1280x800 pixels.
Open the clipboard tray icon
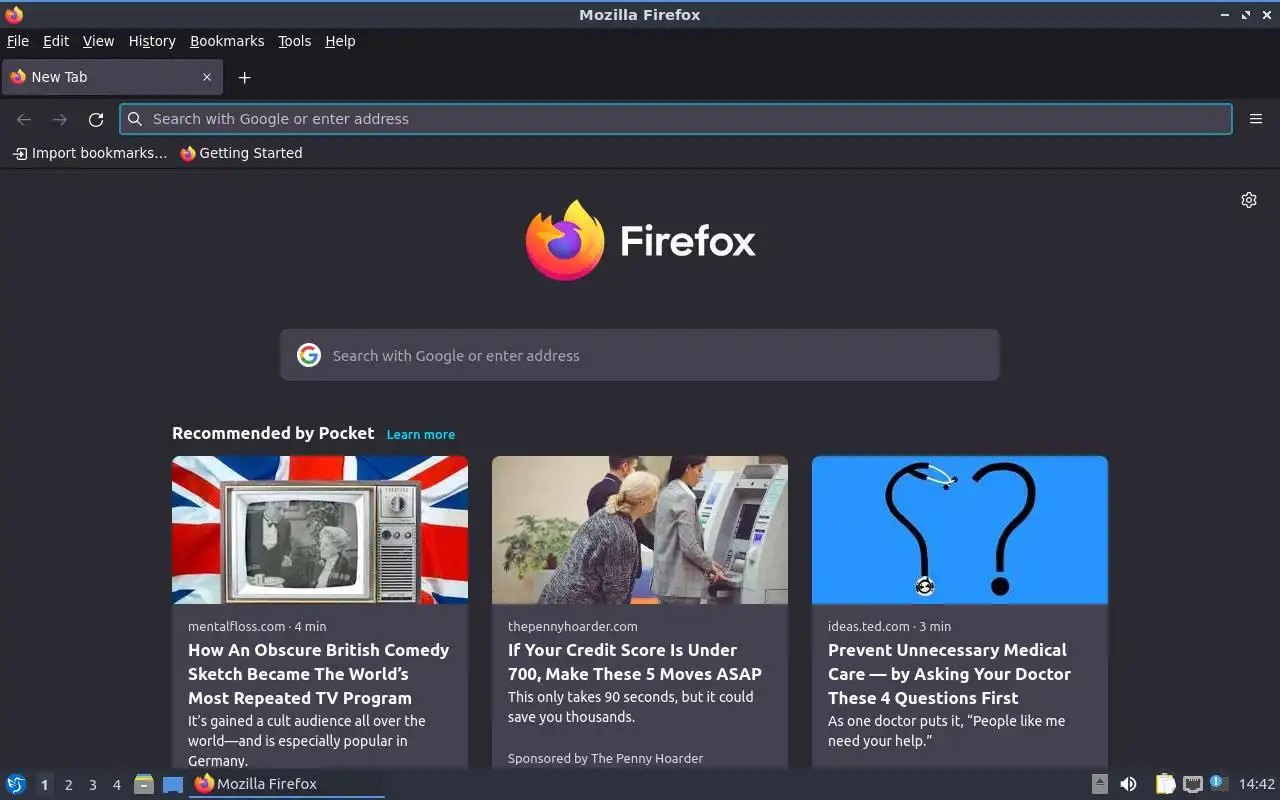point(1165,784)
